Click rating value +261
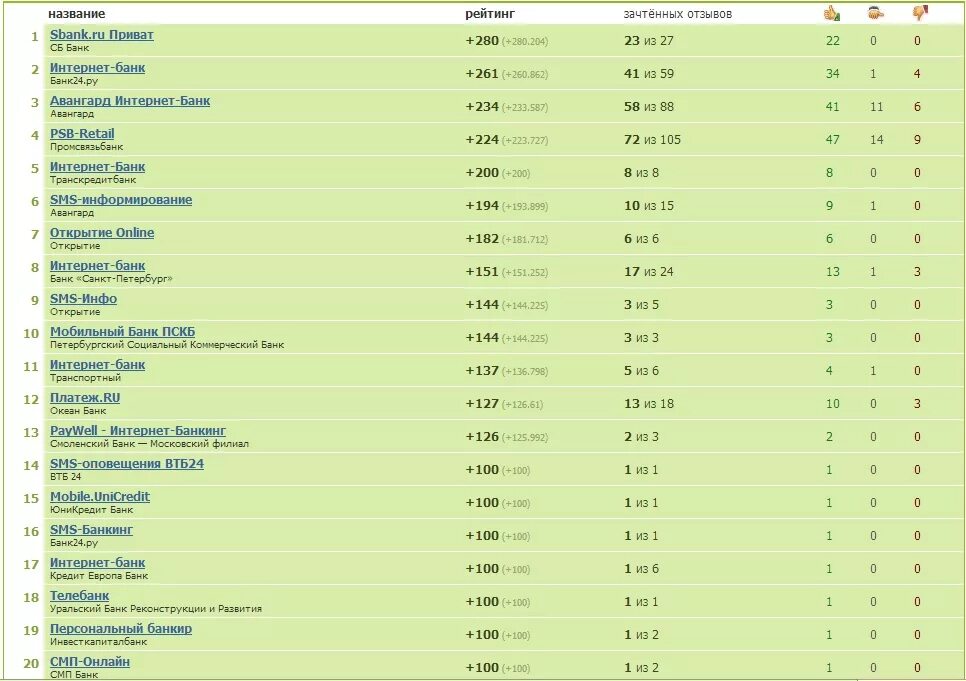This screenshot has height=681, width=966. [482, 73]
